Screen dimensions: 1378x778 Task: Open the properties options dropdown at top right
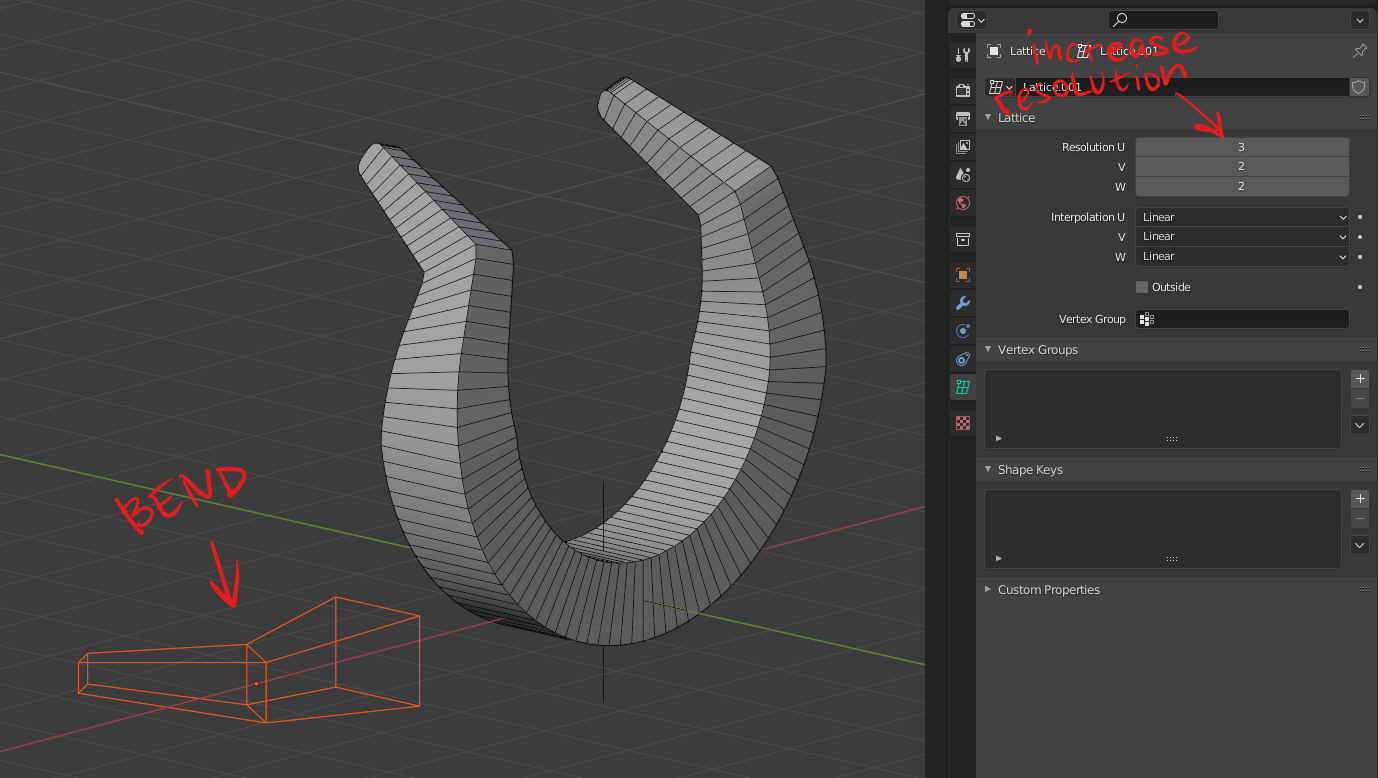coord(1359,20)
